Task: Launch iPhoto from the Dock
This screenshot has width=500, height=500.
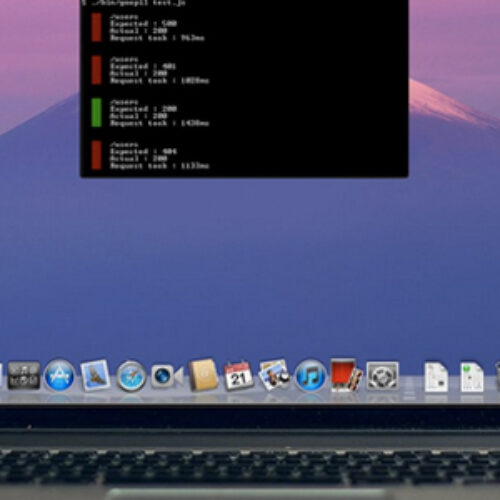Action: (274, 375)
